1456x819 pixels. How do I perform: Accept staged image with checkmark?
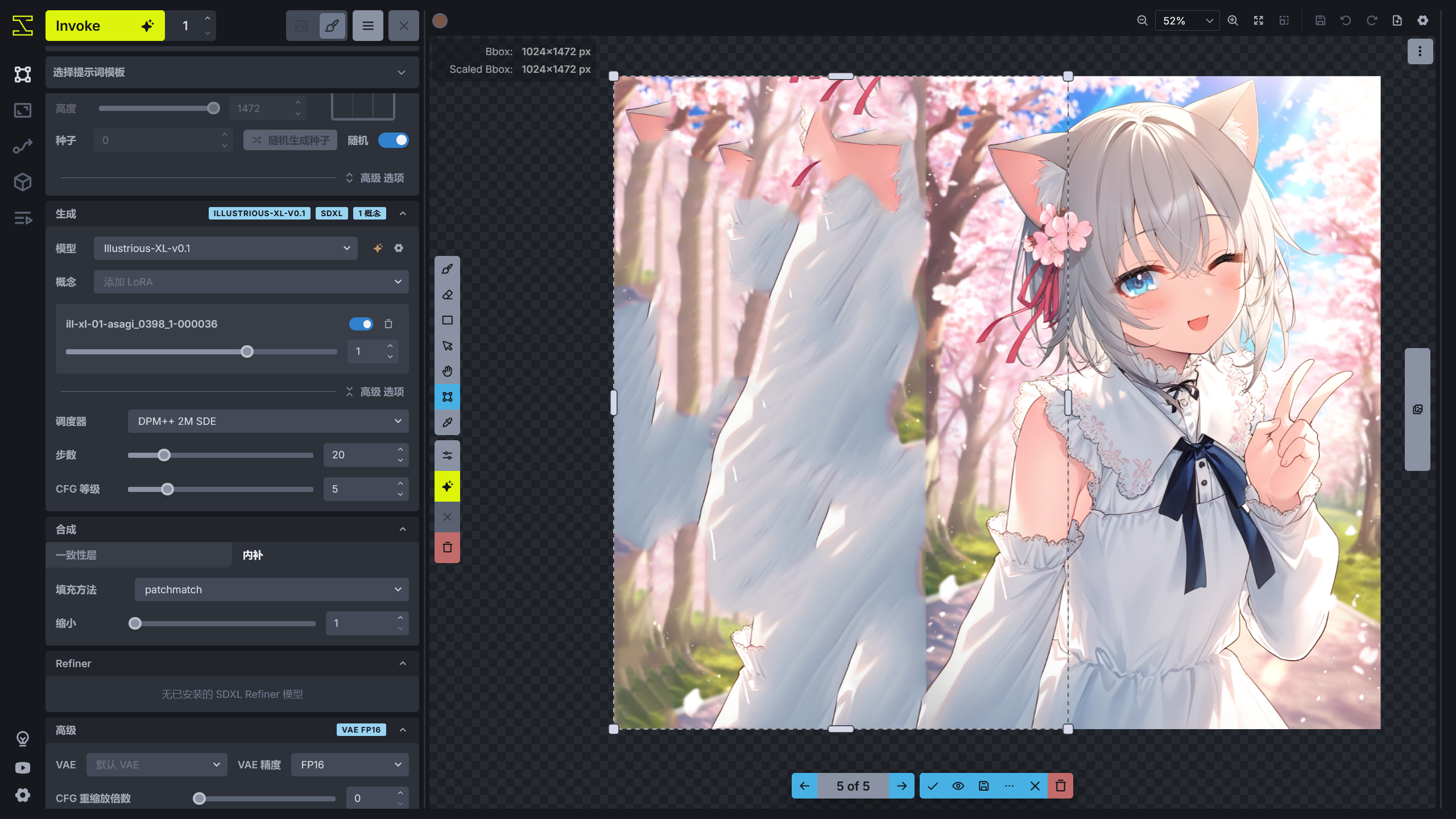[933, 786]
